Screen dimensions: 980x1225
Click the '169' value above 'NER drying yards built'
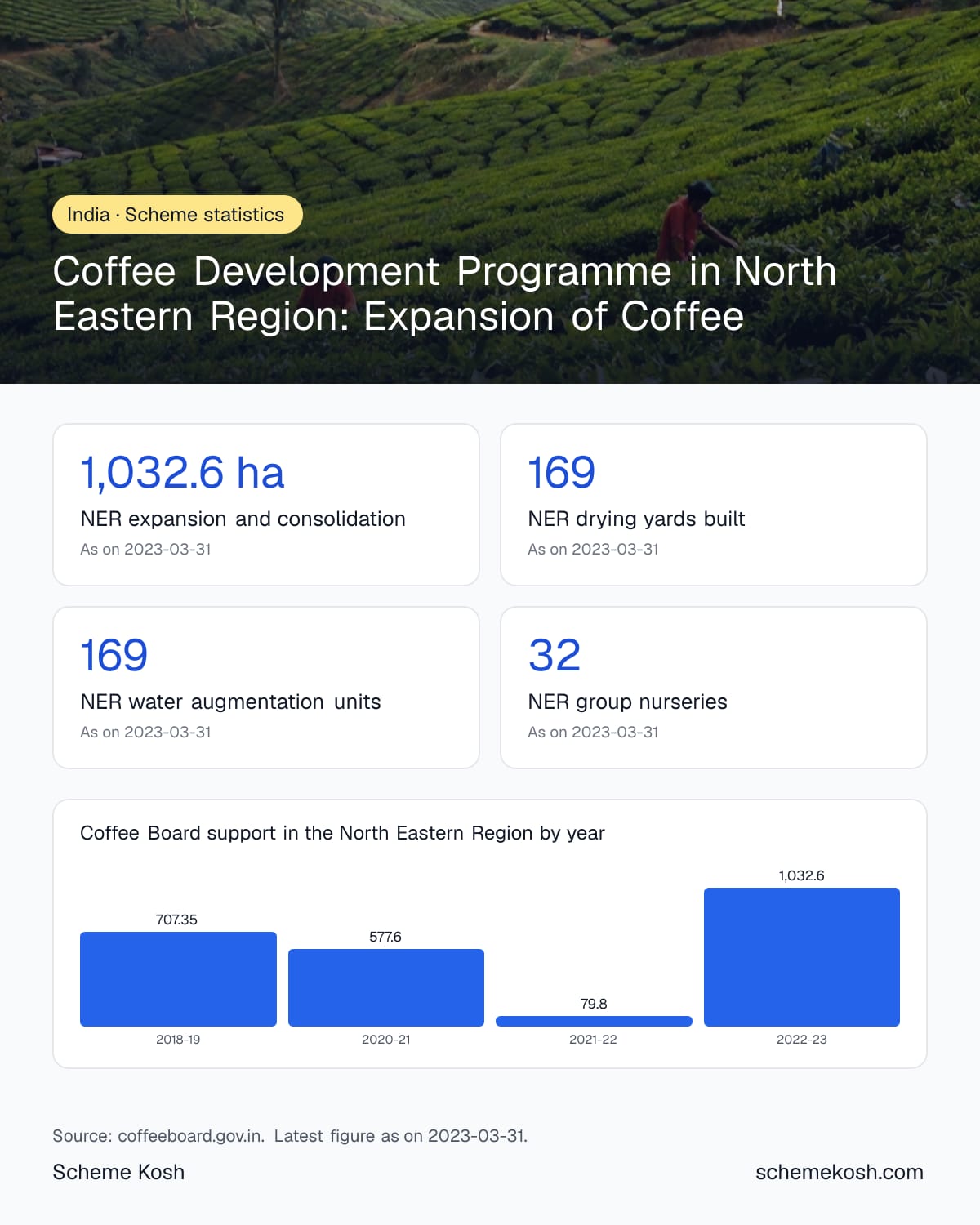coord(562,472)
